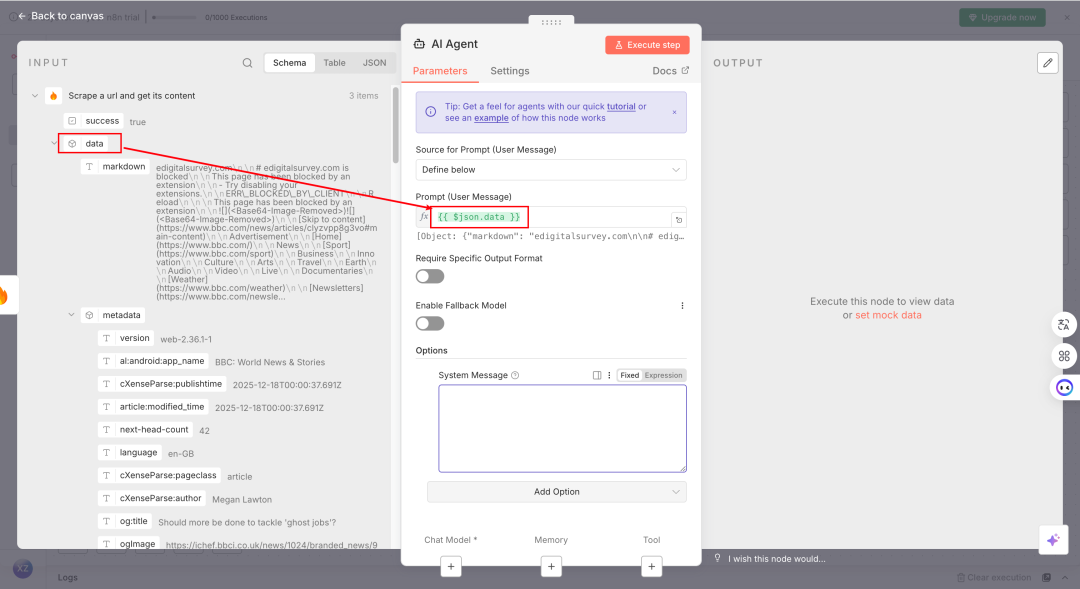Switch to Schema view
The height and width of the screenshot is (589, 1080).
289,63
